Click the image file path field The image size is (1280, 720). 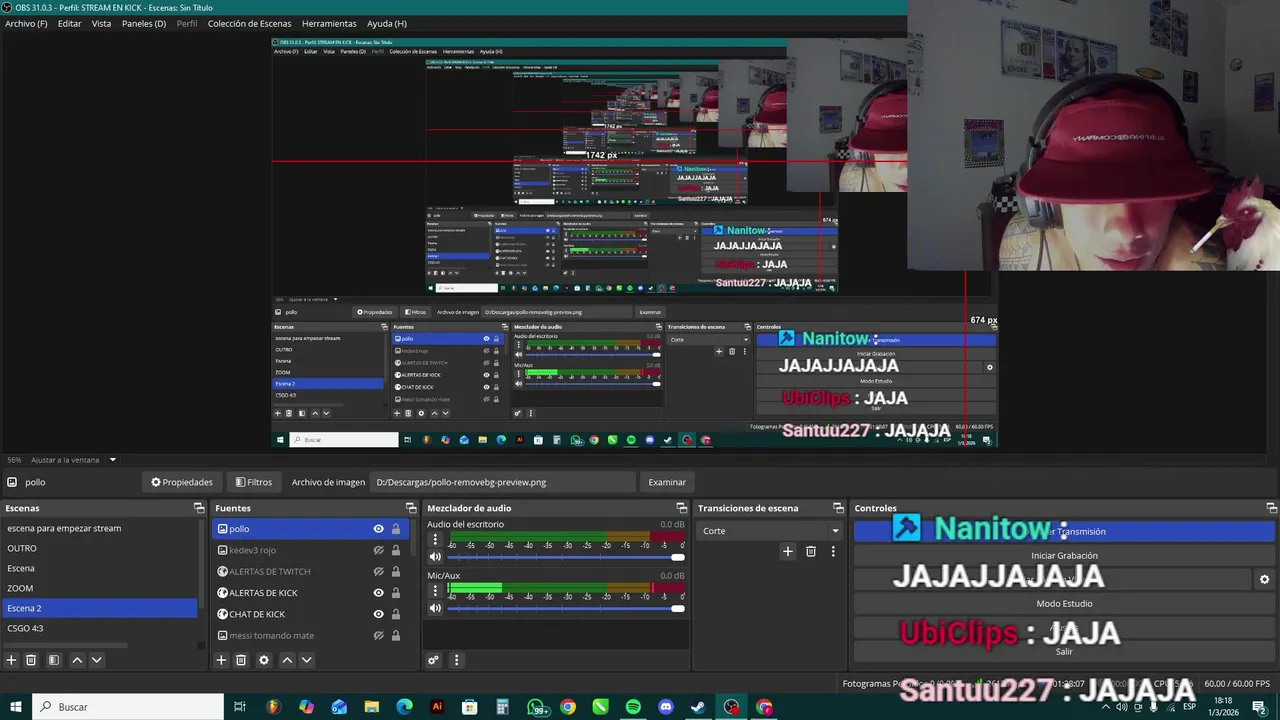503,482
